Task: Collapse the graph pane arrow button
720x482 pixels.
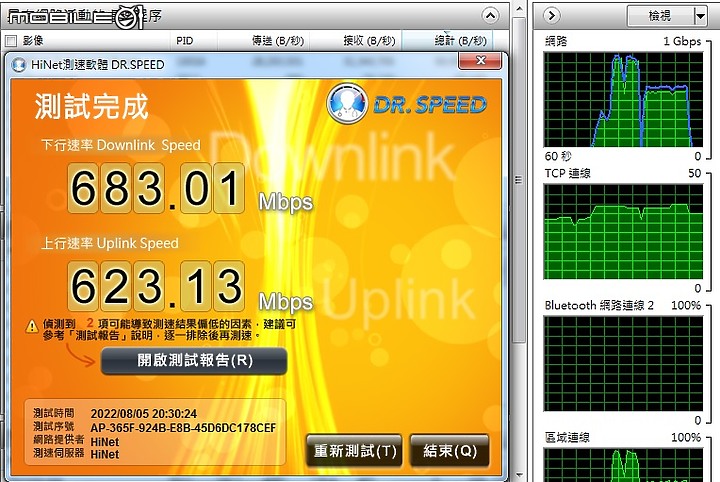Action: [x=551, y=16]
